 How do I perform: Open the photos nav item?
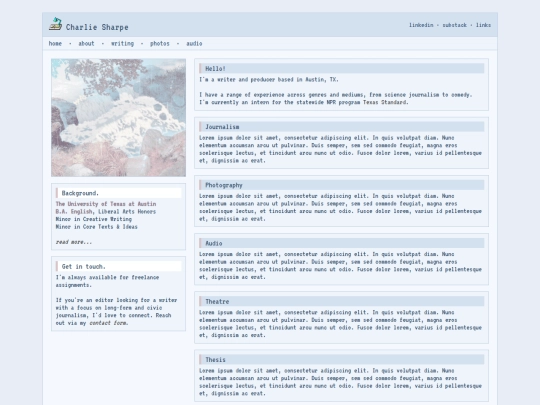(160, 43)
